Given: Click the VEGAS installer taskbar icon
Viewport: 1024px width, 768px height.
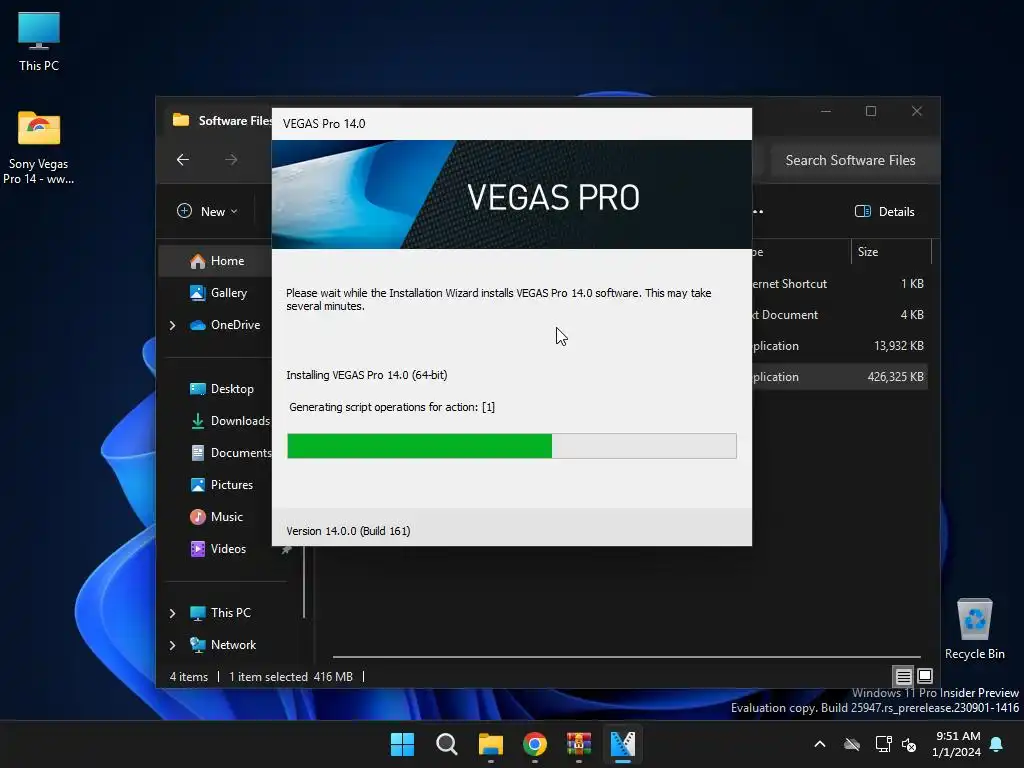Looking at the screenshot, I should point(623,744).
